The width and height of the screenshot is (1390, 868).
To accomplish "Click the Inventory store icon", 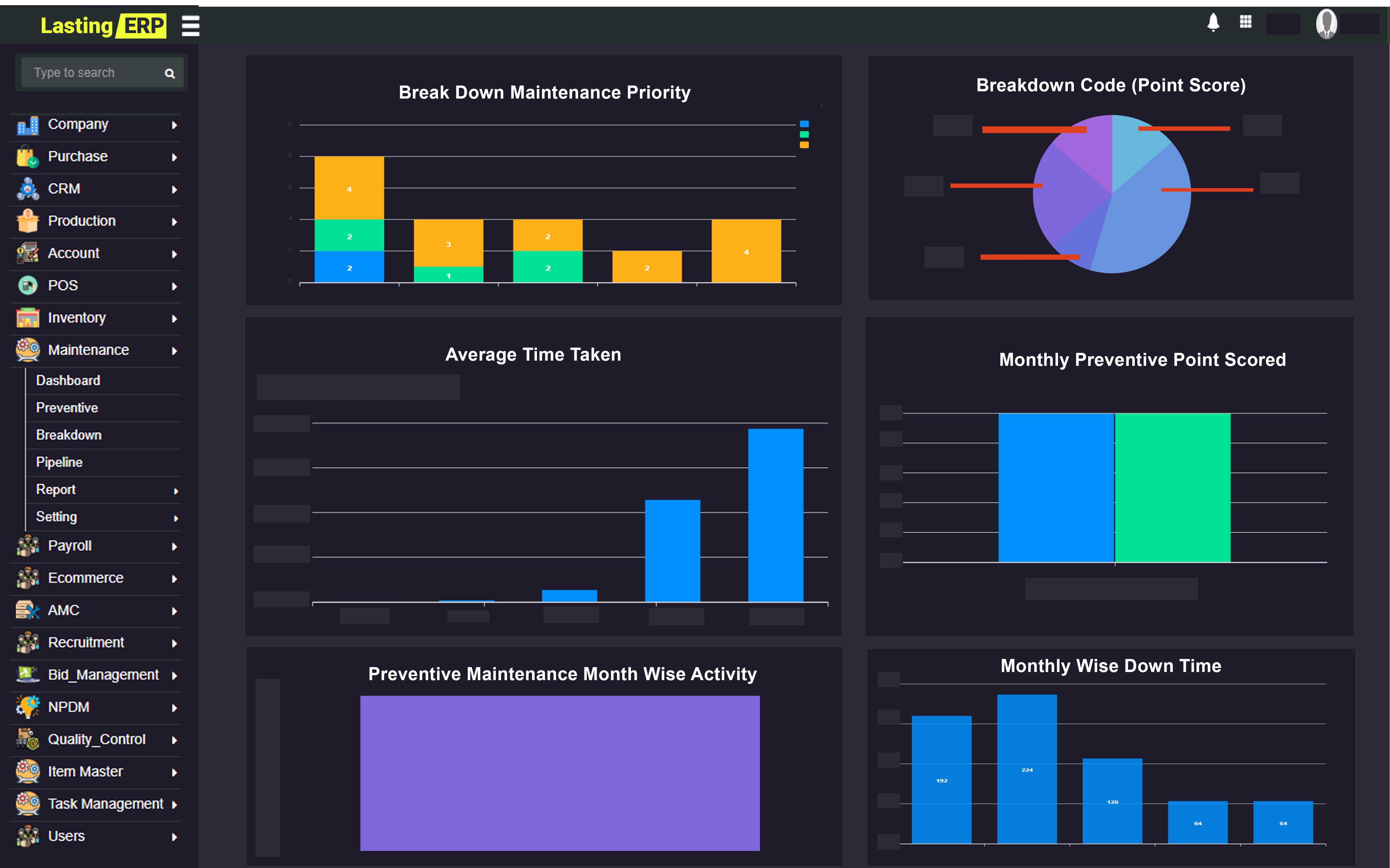I will [x=28, y=317].
